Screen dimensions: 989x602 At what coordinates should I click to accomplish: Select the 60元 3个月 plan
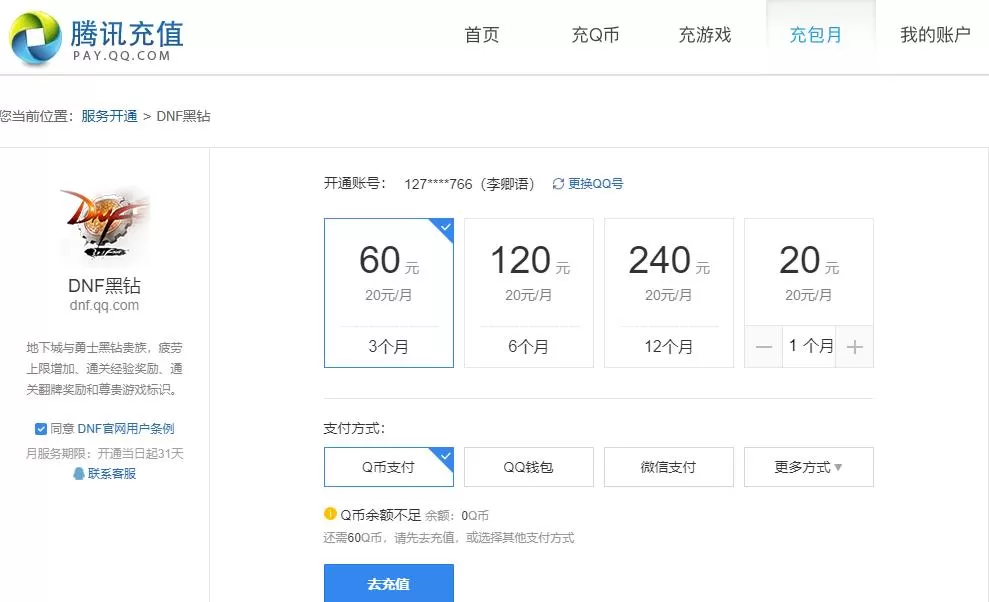pos(389,293)
